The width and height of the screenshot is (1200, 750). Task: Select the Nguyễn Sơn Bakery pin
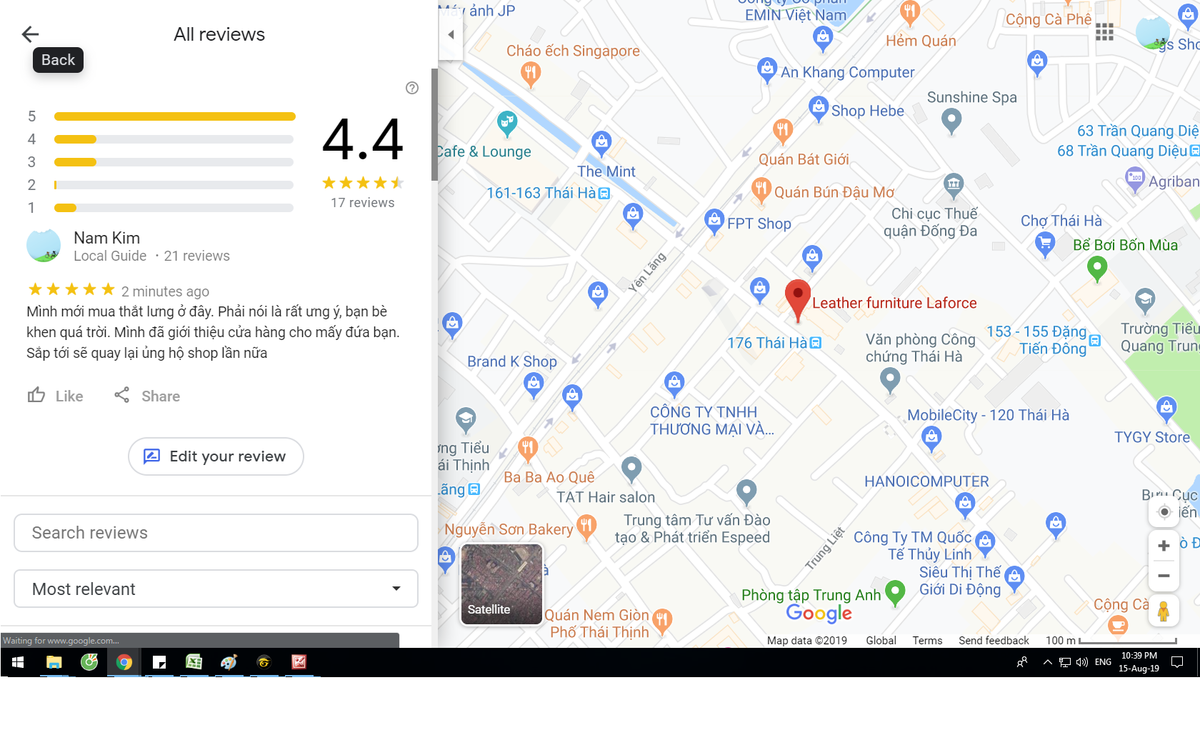(587, 526)
